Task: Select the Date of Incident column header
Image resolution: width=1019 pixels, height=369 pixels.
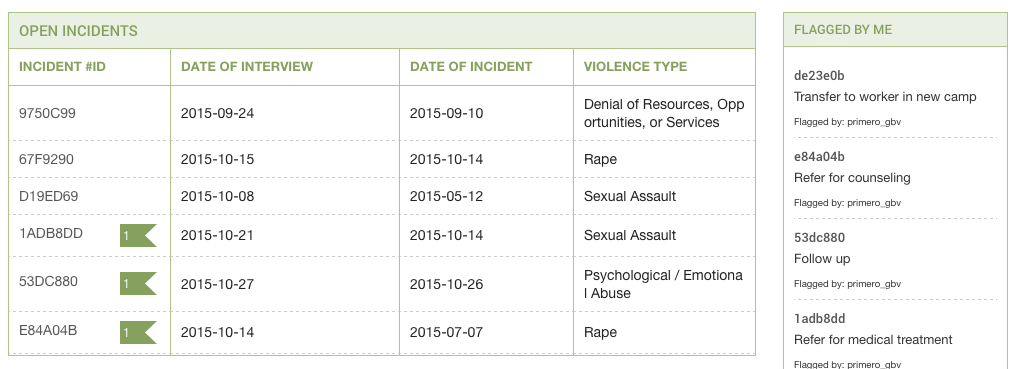Action: [471, 66]
